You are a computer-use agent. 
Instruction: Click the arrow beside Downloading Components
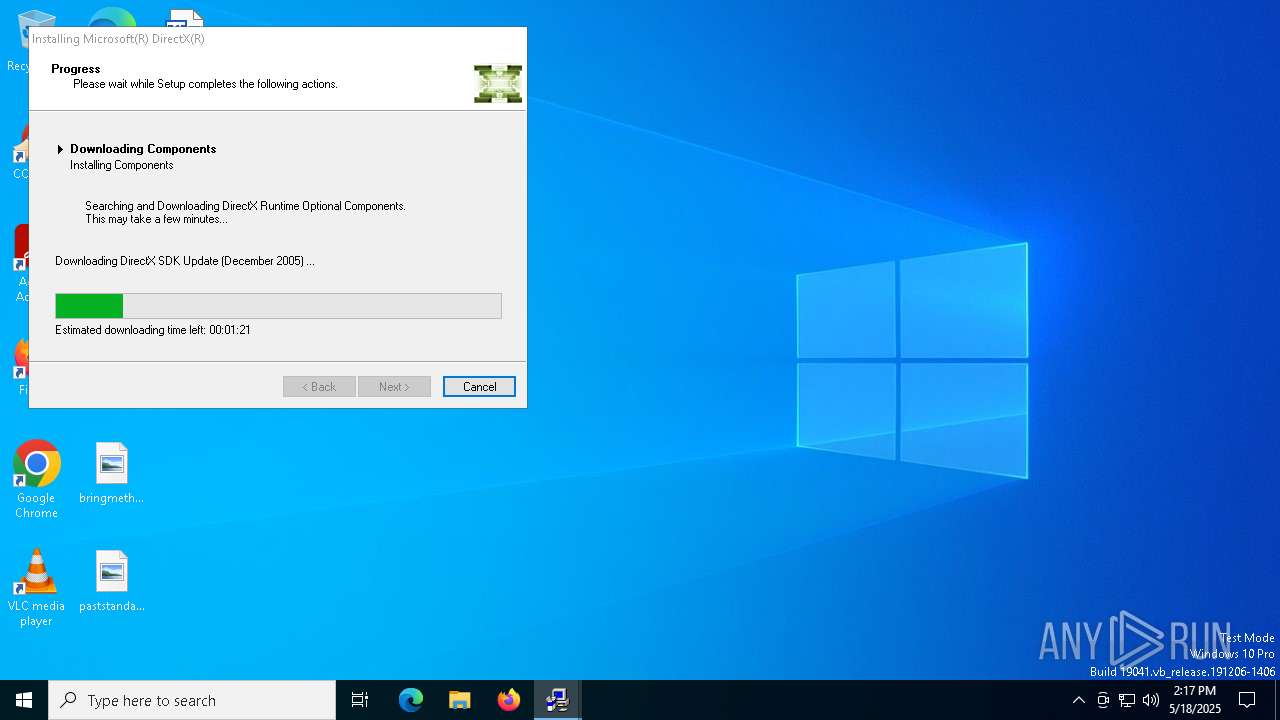60,149
